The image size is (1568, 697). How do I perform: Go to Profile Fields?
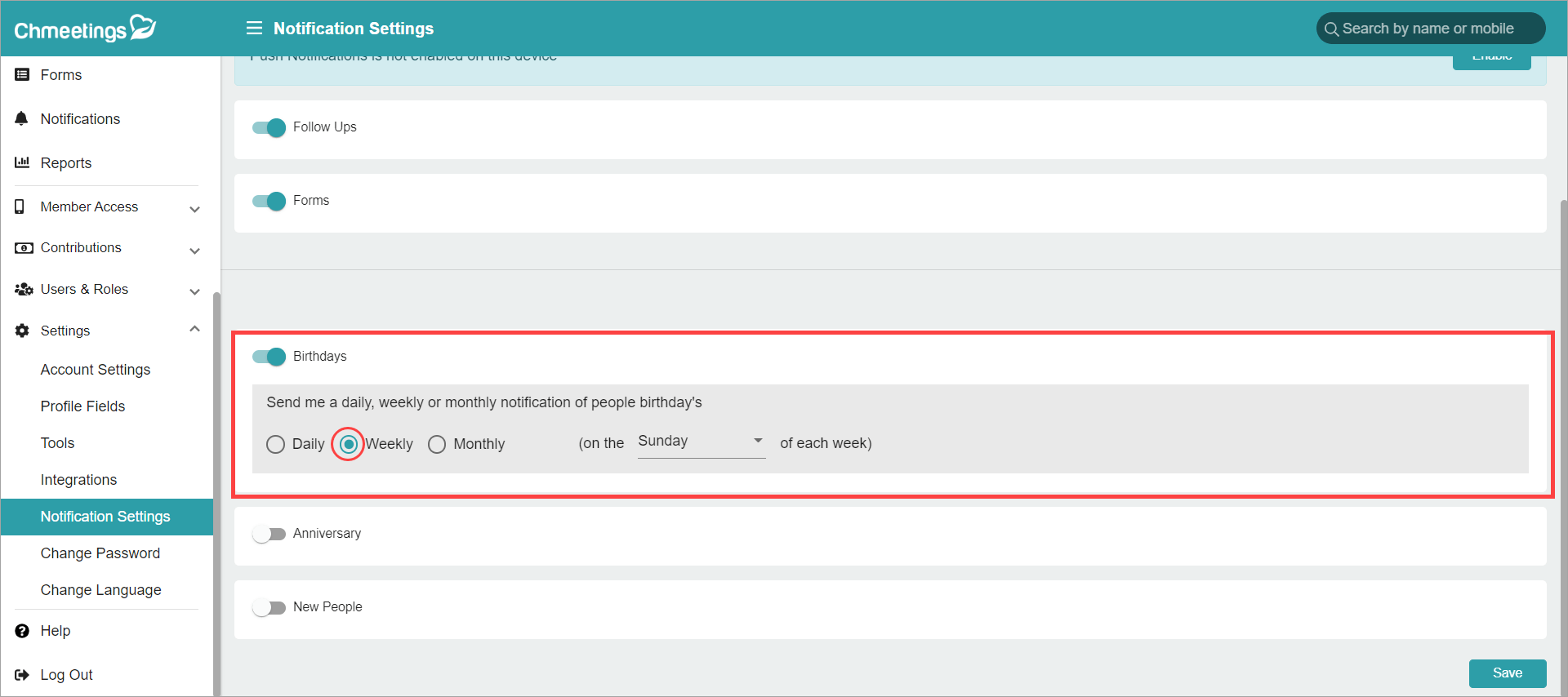82,406
